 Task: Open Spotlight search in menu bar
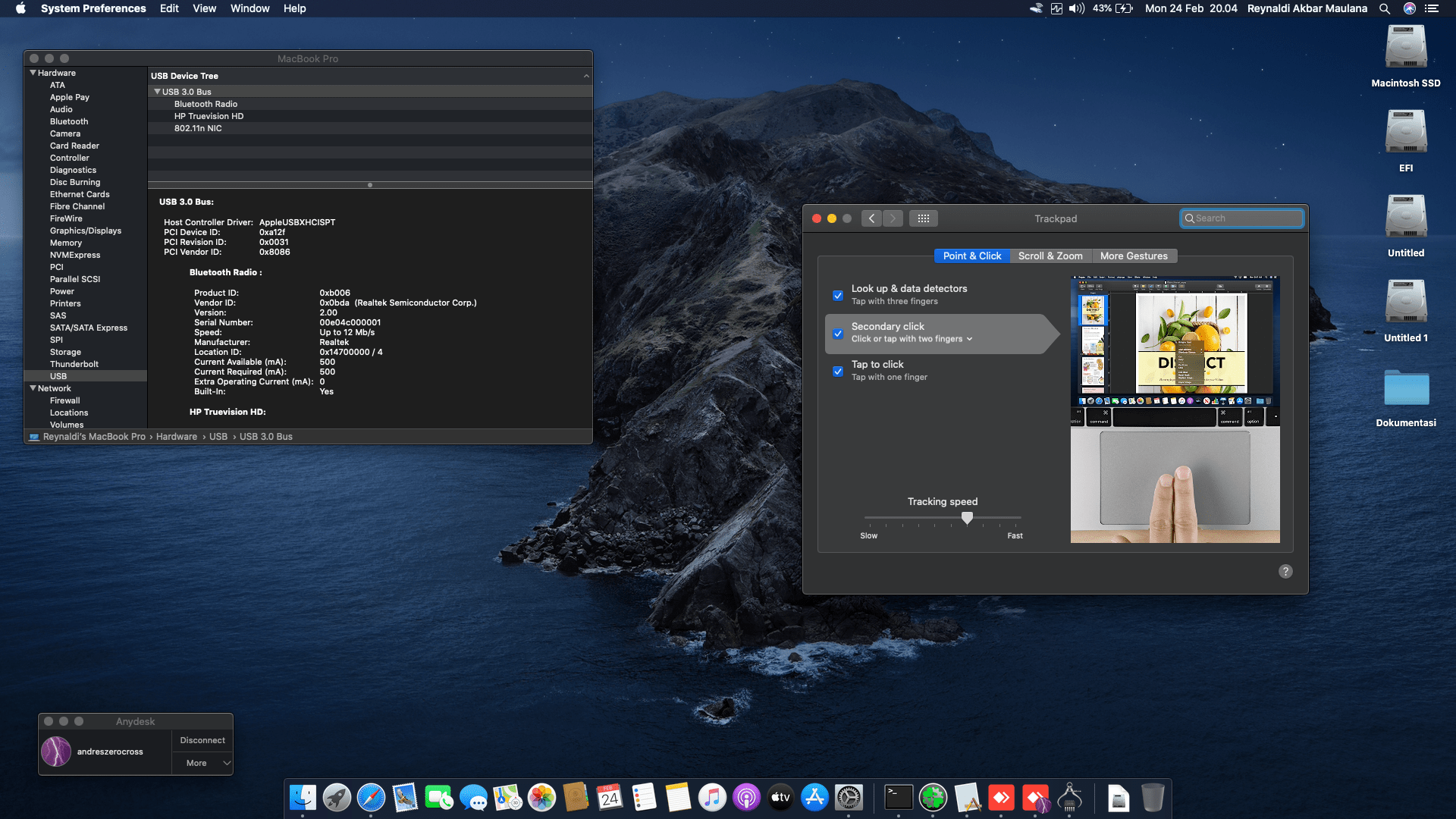pyautogui.click(x=1385, y=8)
